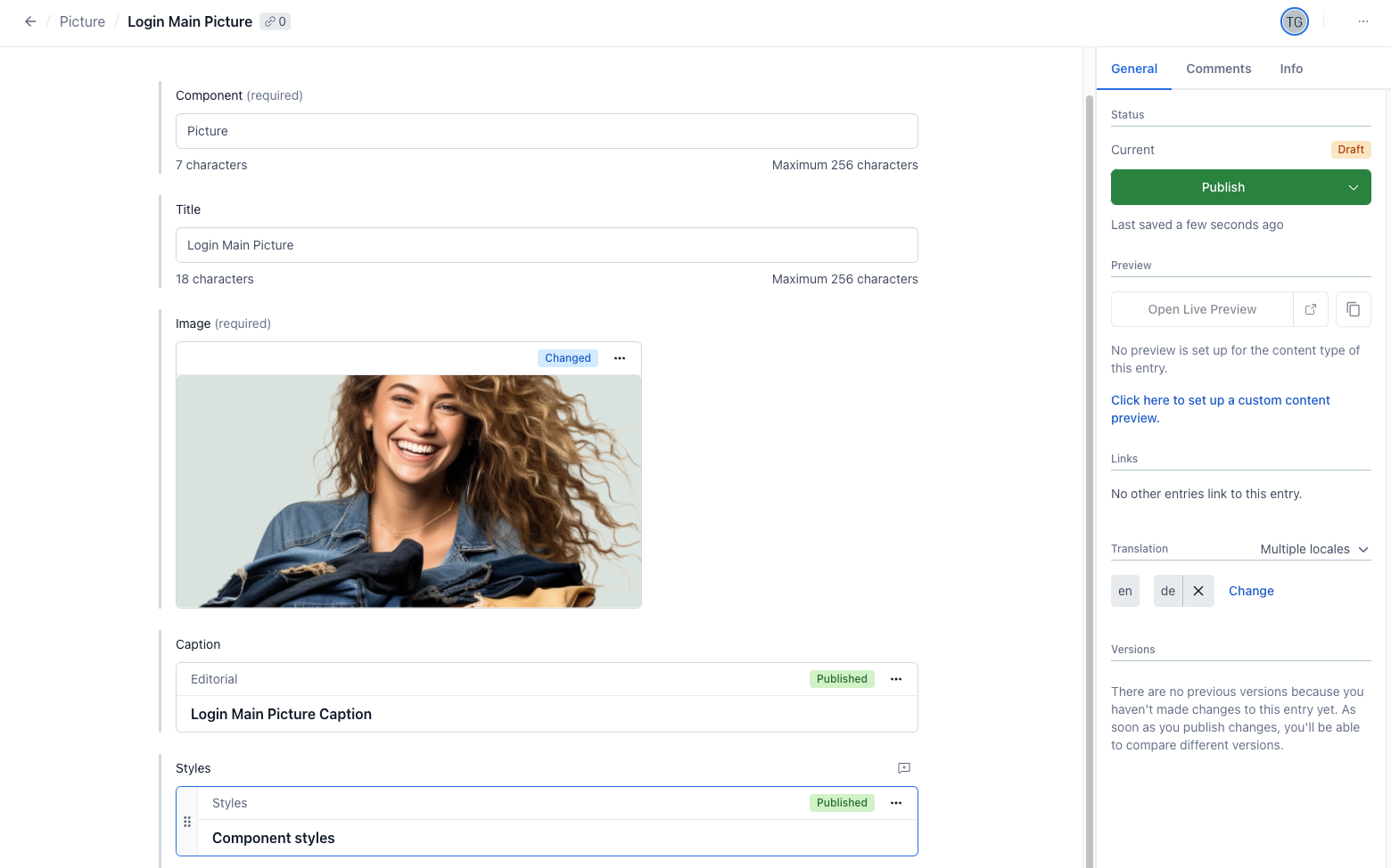Copy the preview link icon
This screenshot has height=868, width=1391.
[1354, 309]
